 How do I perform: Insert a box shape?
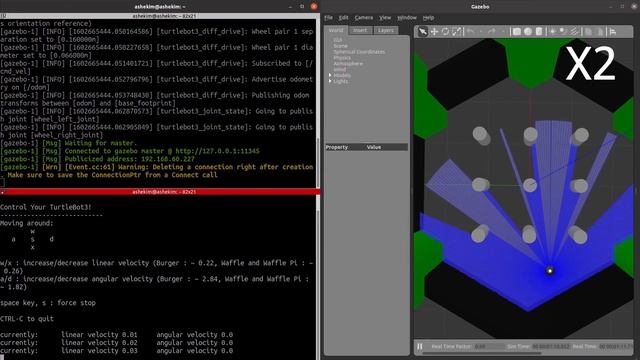tap(516, 31)
